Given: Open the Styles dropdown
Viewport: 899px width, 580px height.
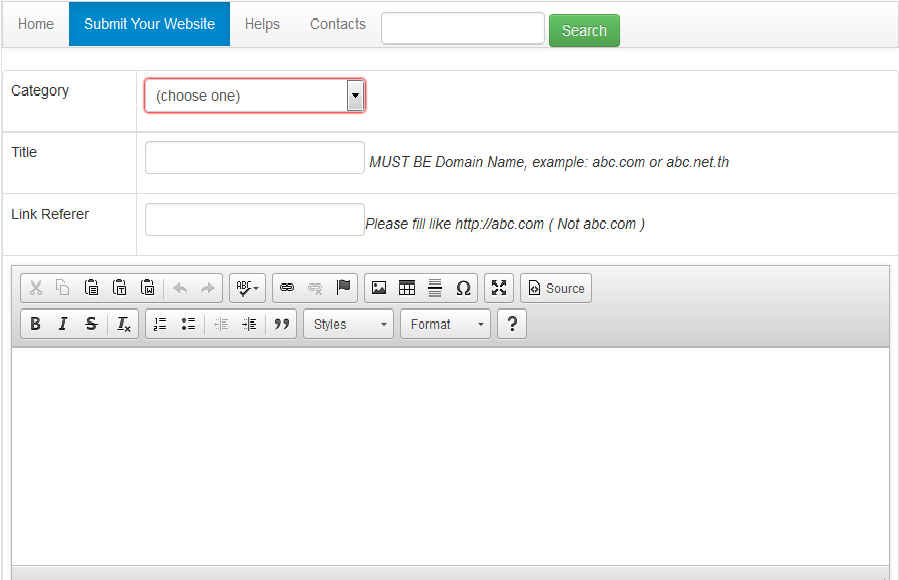Looking at the screenshot, I should coord(349,324).
